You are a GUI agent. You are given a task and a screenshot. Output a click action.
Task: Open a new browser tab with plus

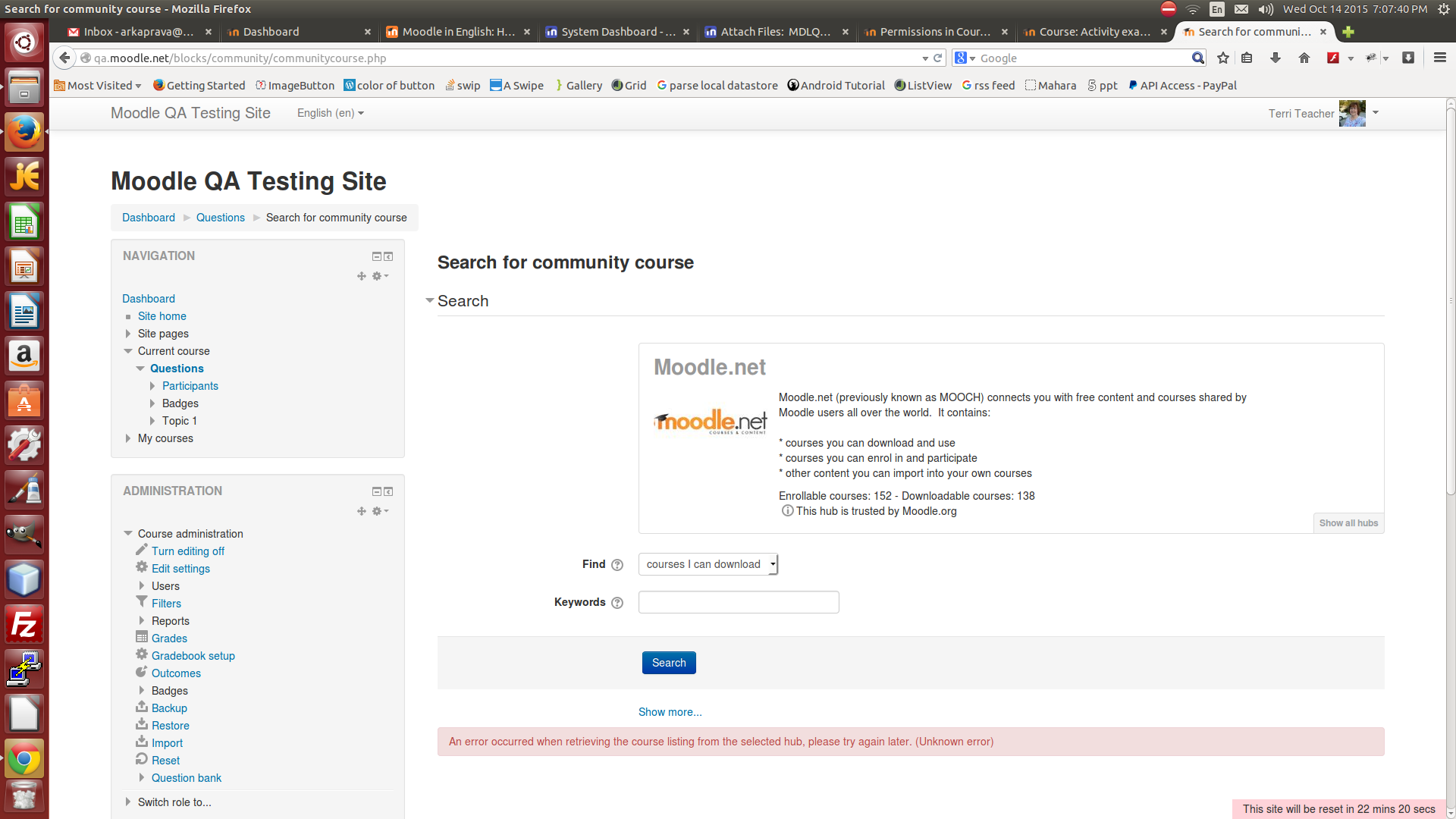1348,32
